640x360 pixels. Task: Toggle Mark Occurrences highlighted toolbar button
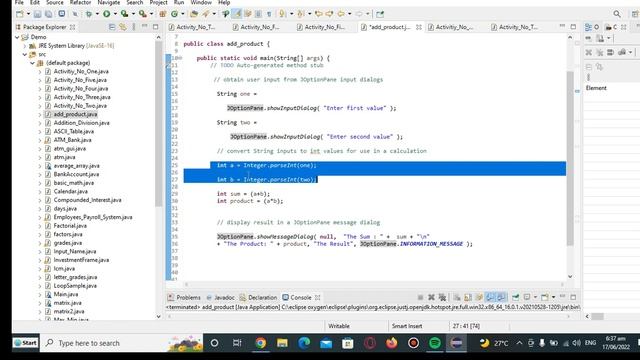pyautogui.click(x=237, y=14)
